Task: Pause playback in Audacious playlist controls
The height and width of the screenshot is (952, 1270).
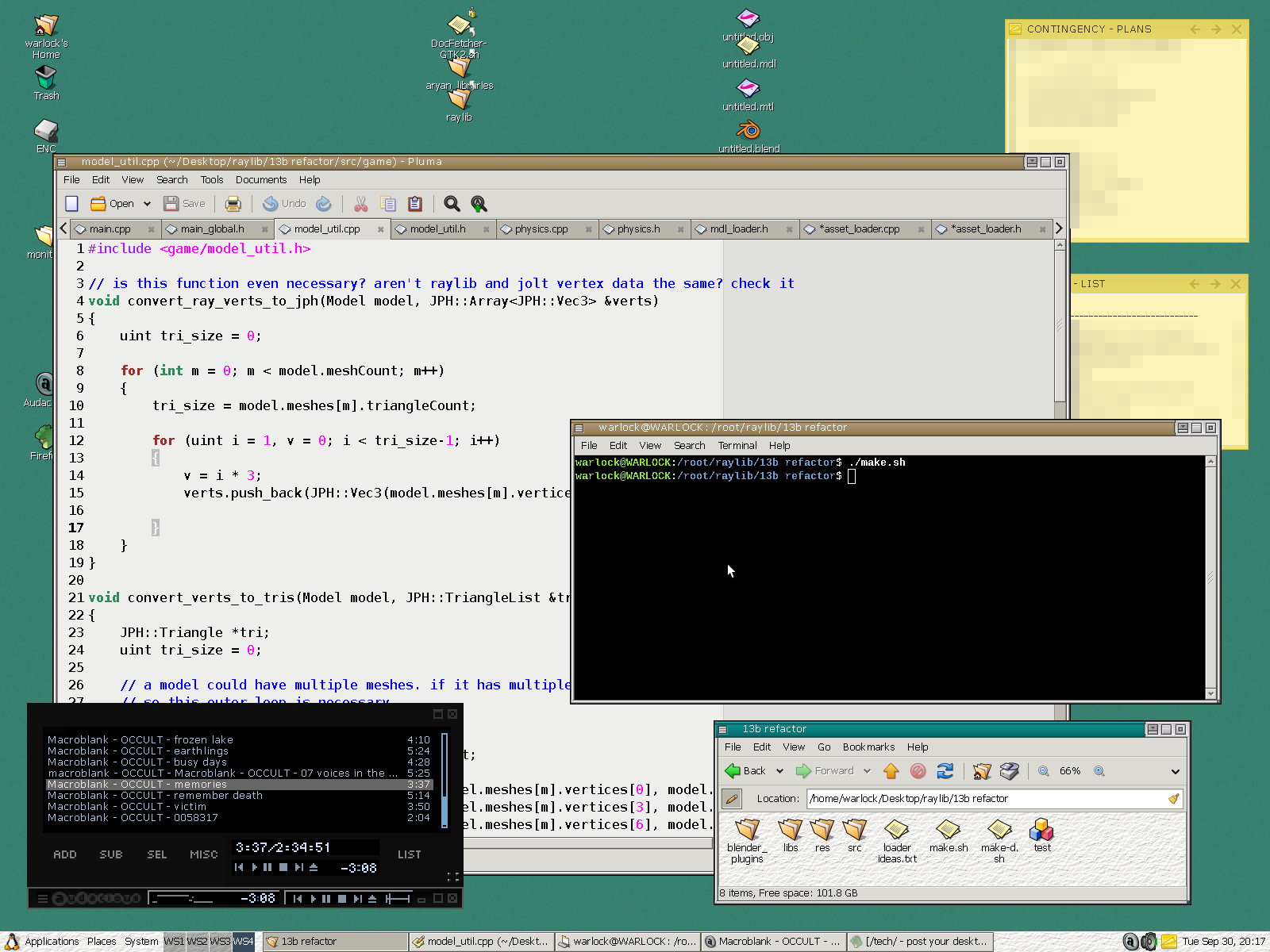Action: click(x=267, y=867)
